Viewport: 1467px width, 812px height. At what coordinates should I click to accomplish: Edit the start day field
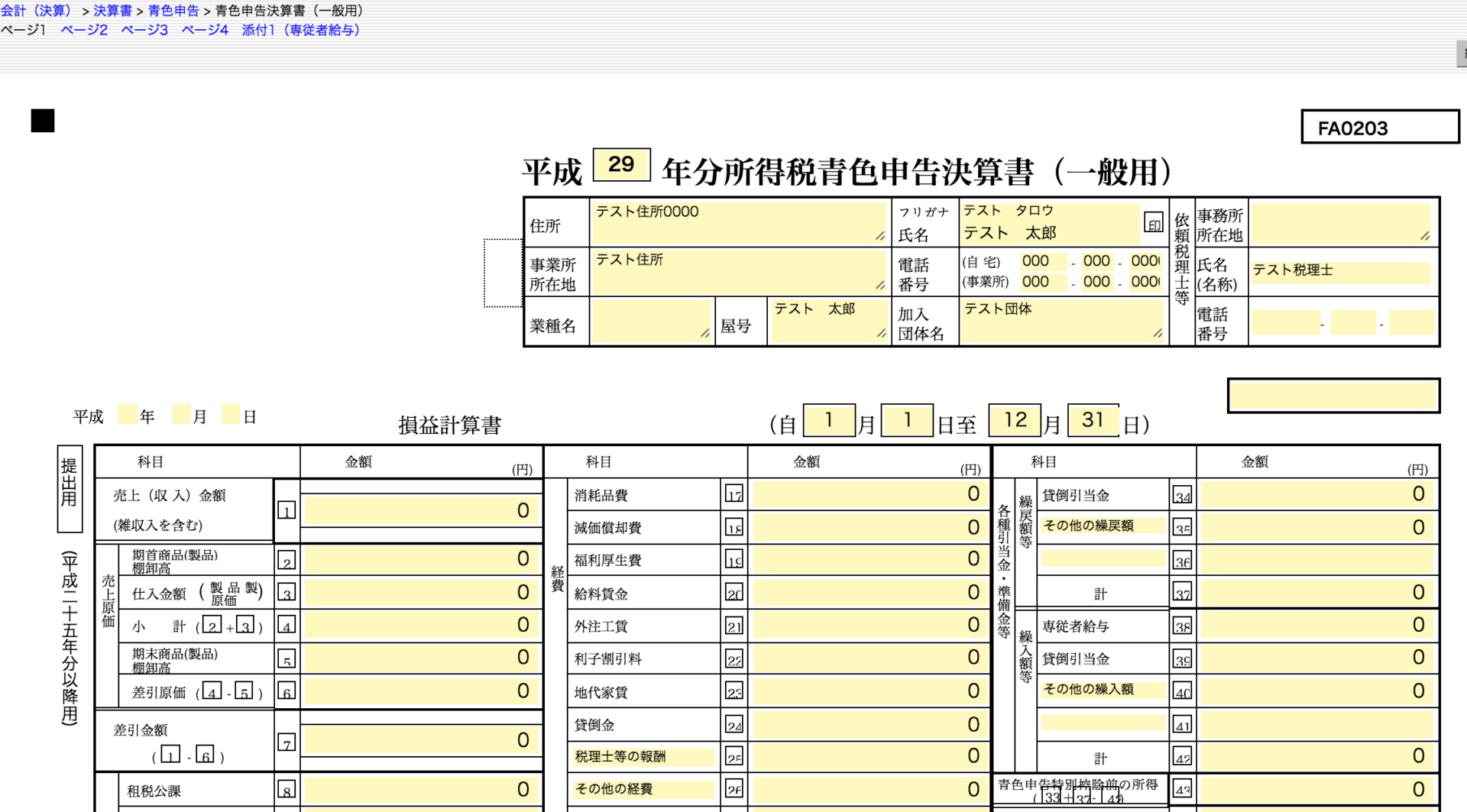(907, 420)
